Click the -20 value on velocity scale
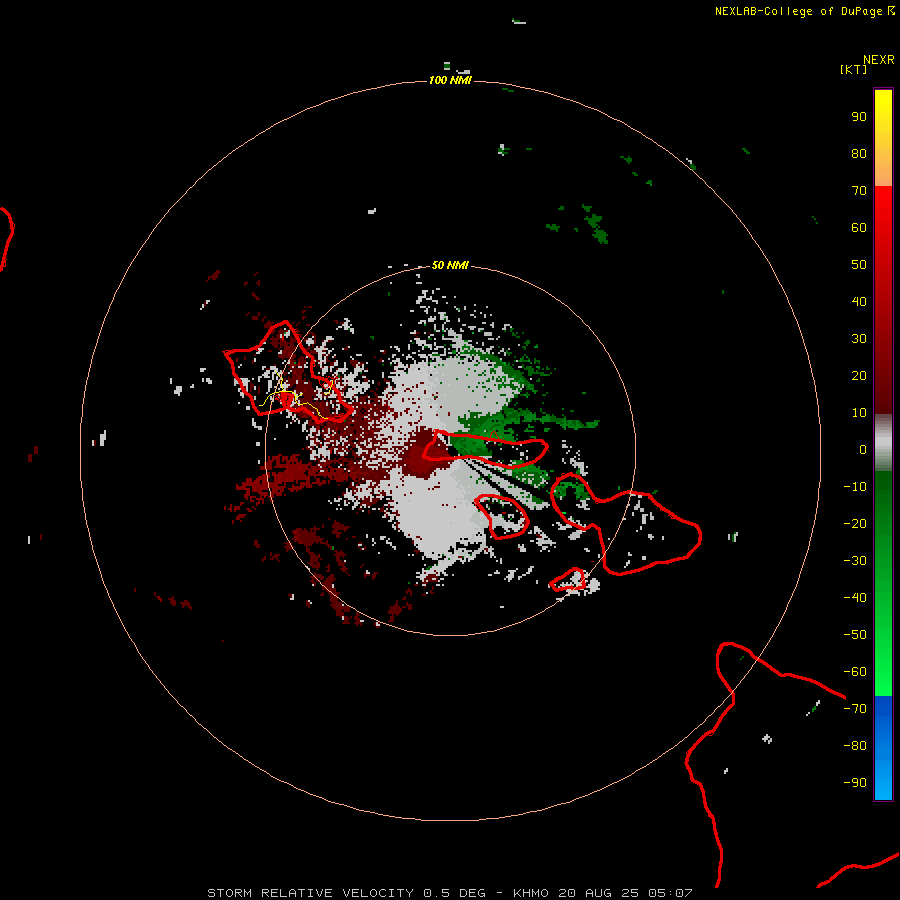Image resolution: width=900 pixels, height=900 pixels. [x=855, y=524]
